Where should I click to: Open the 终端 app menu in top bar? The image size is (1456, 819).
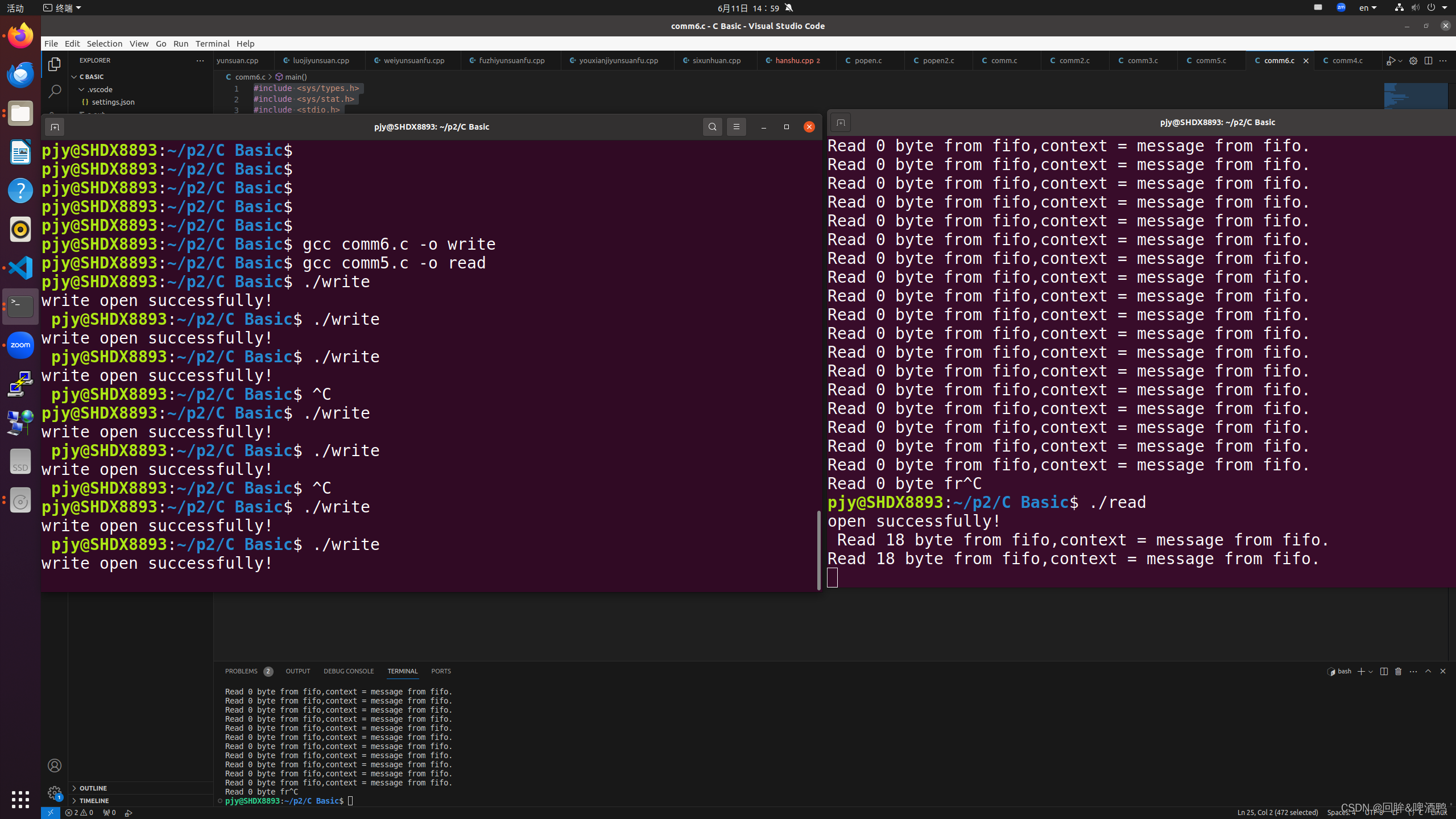tap(63, 8)
